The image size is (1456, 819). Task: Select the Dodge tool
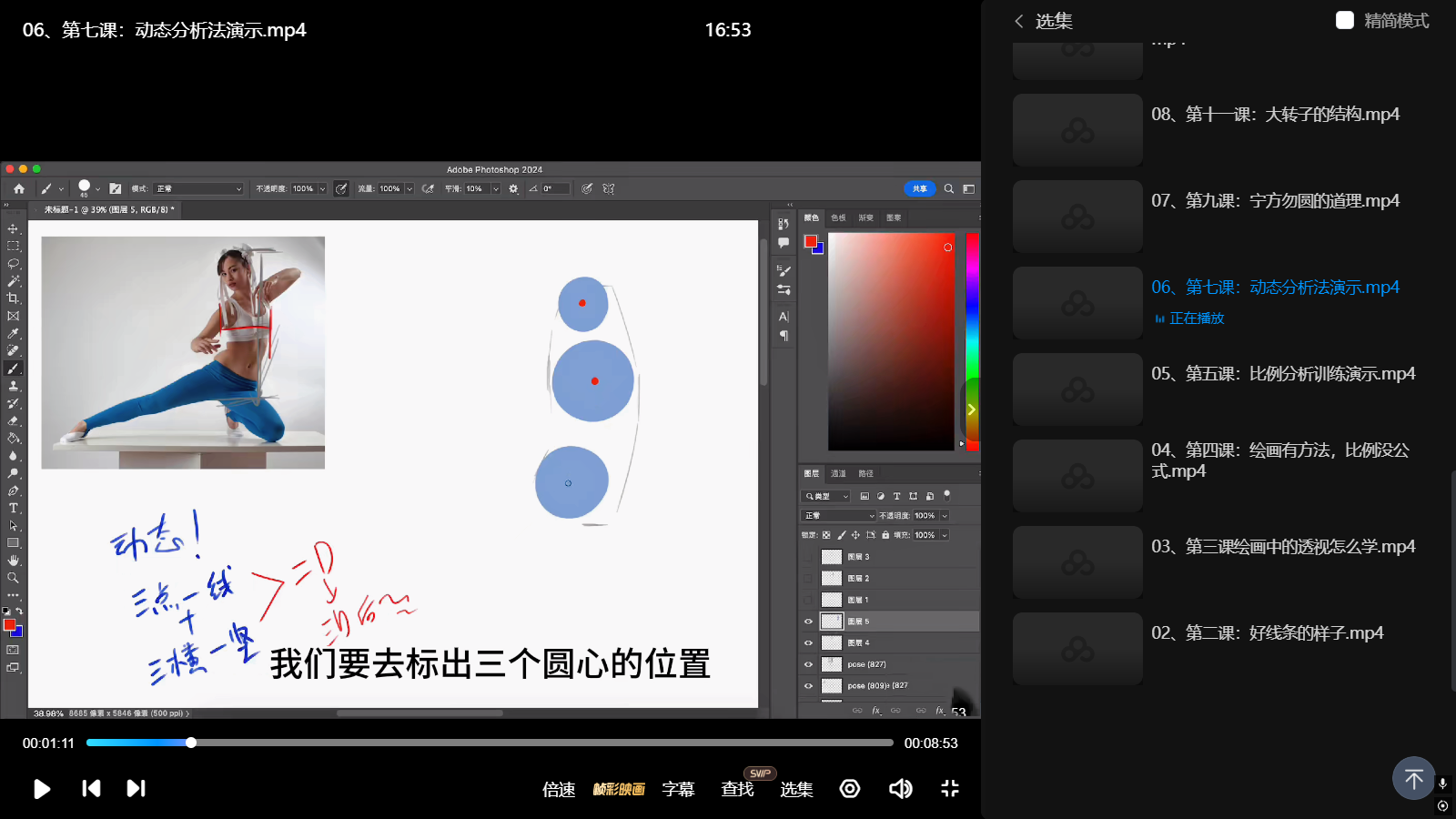click(x=13, y=473)
